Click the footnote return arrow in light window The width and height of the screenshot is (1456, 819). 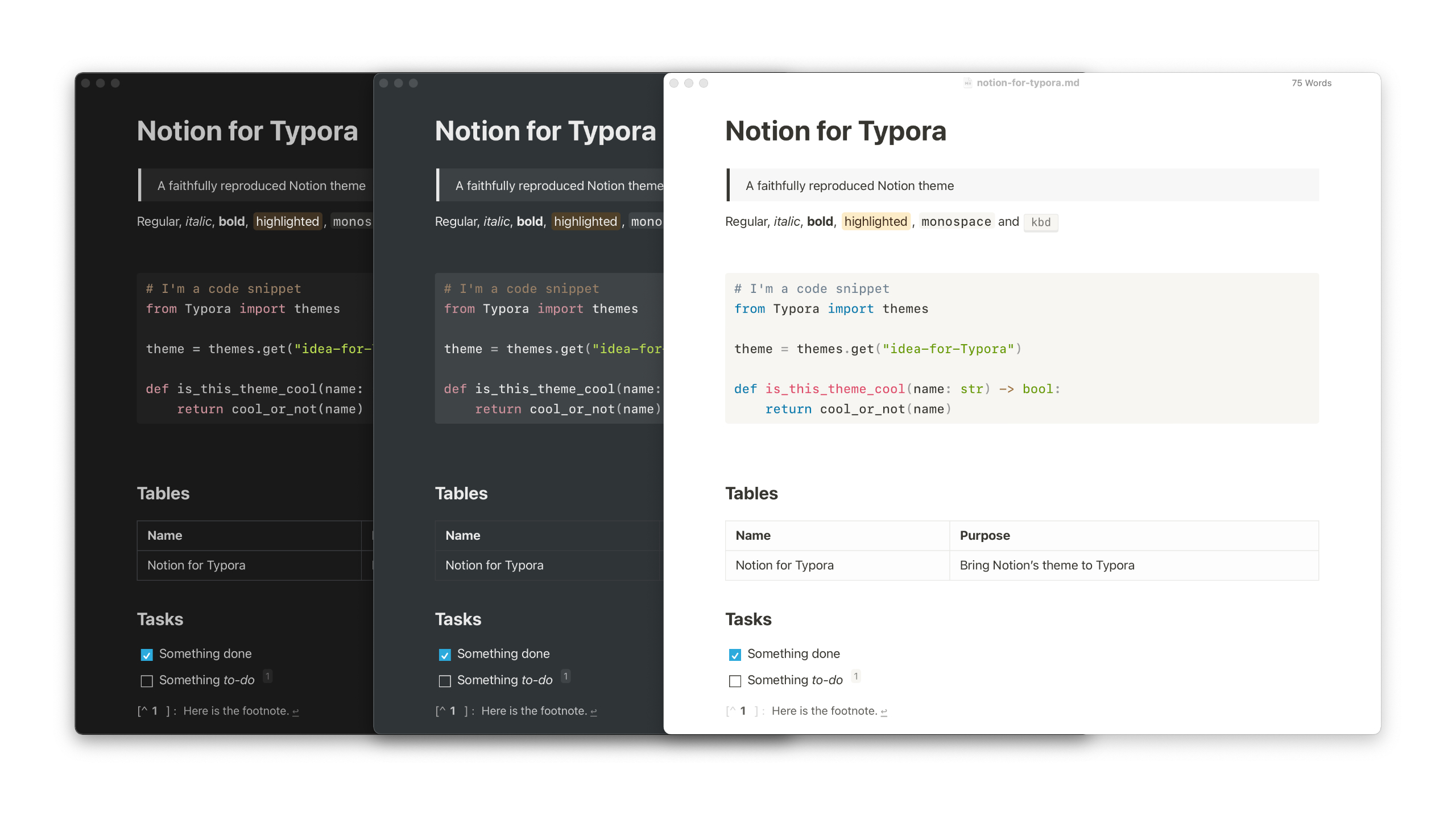[884, 712]
